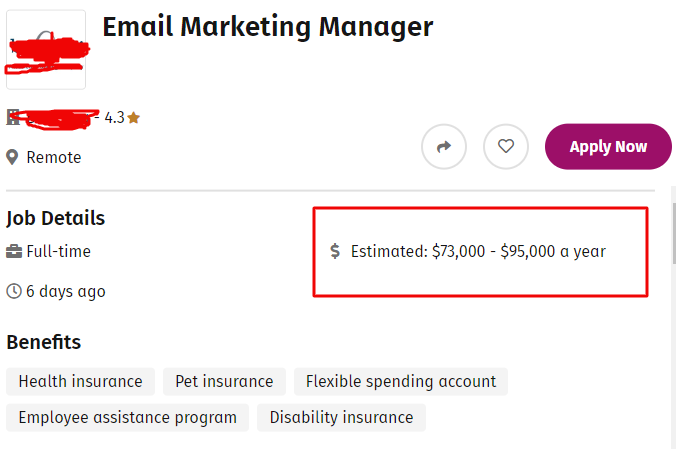Open the company logo thumbnail
The image size is (676, 449).
pos(46,50)
